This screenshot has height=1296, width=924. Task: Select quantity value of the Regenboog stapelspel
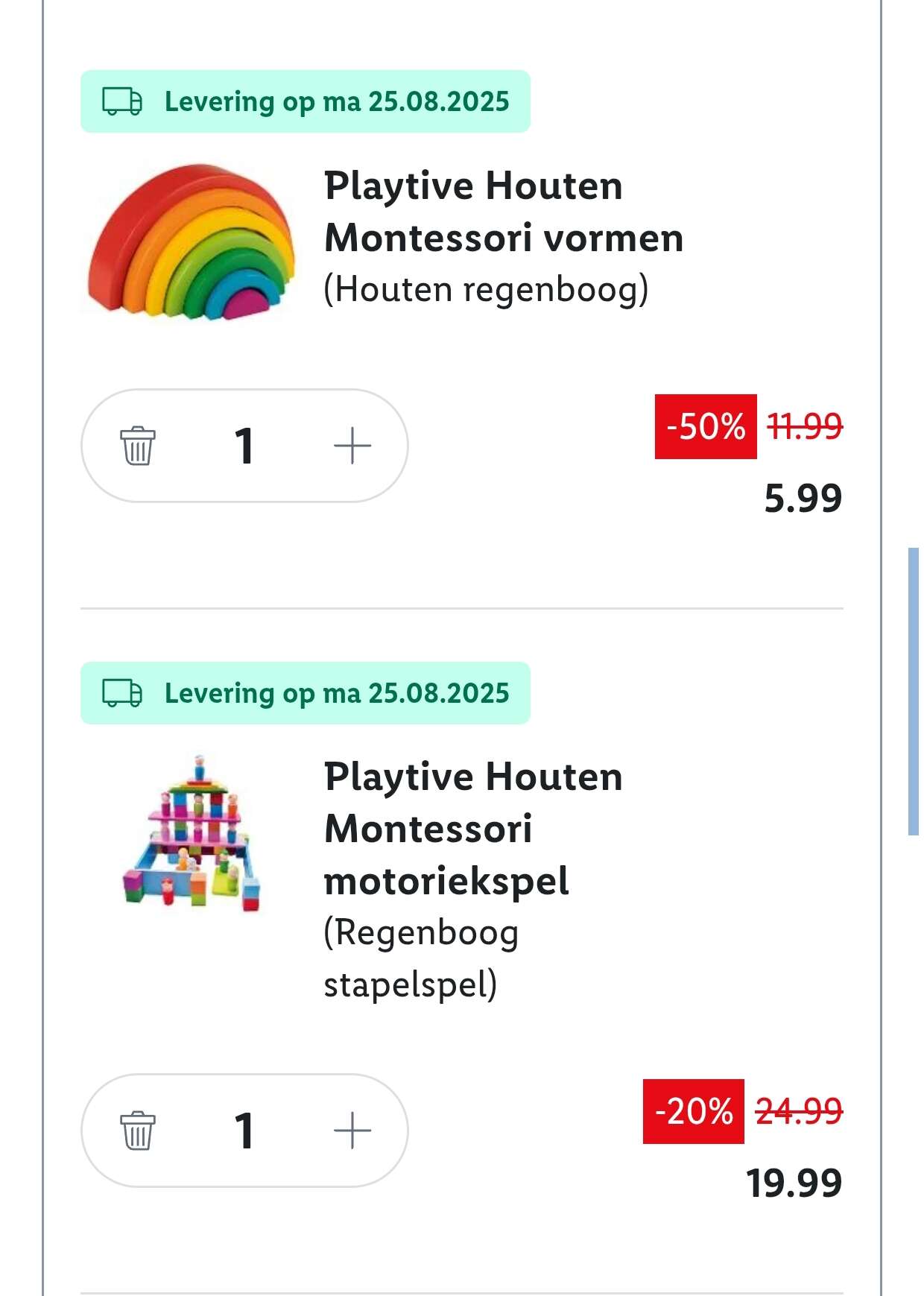[x=244, y=1131]
